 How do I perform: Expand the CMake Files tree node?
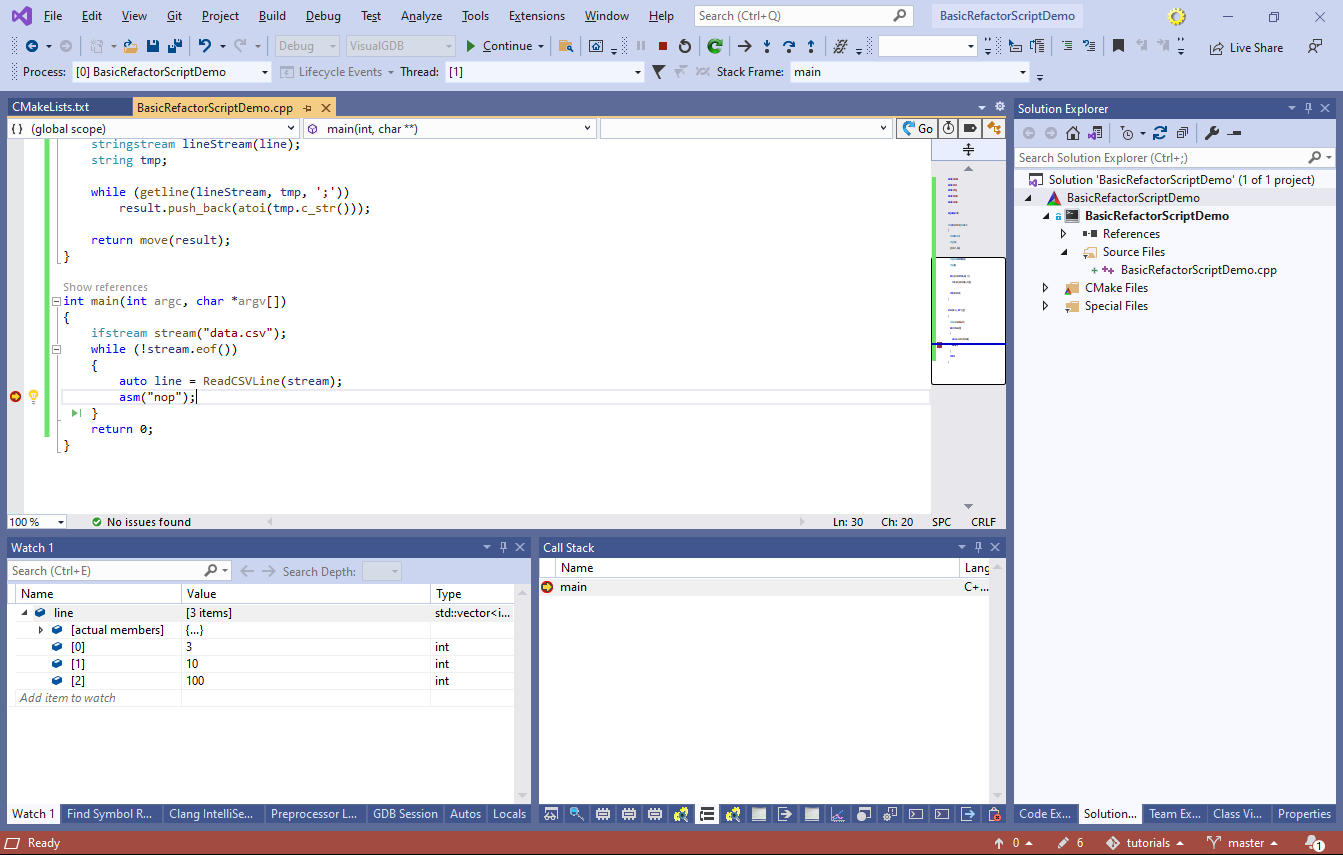point(1046,288)
